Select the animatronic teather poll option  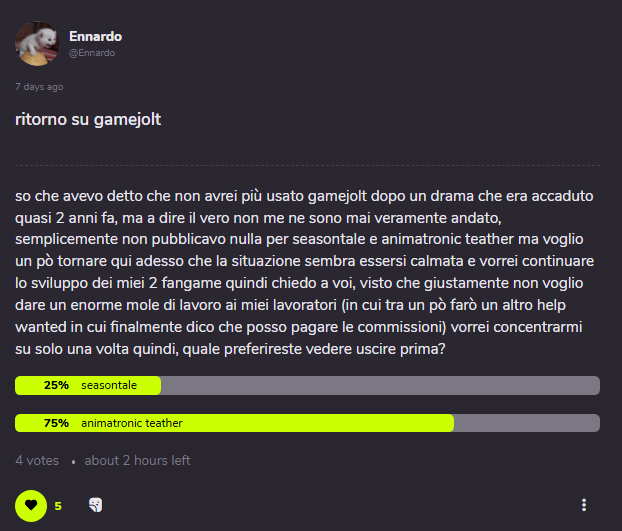(x=307, y=423)
